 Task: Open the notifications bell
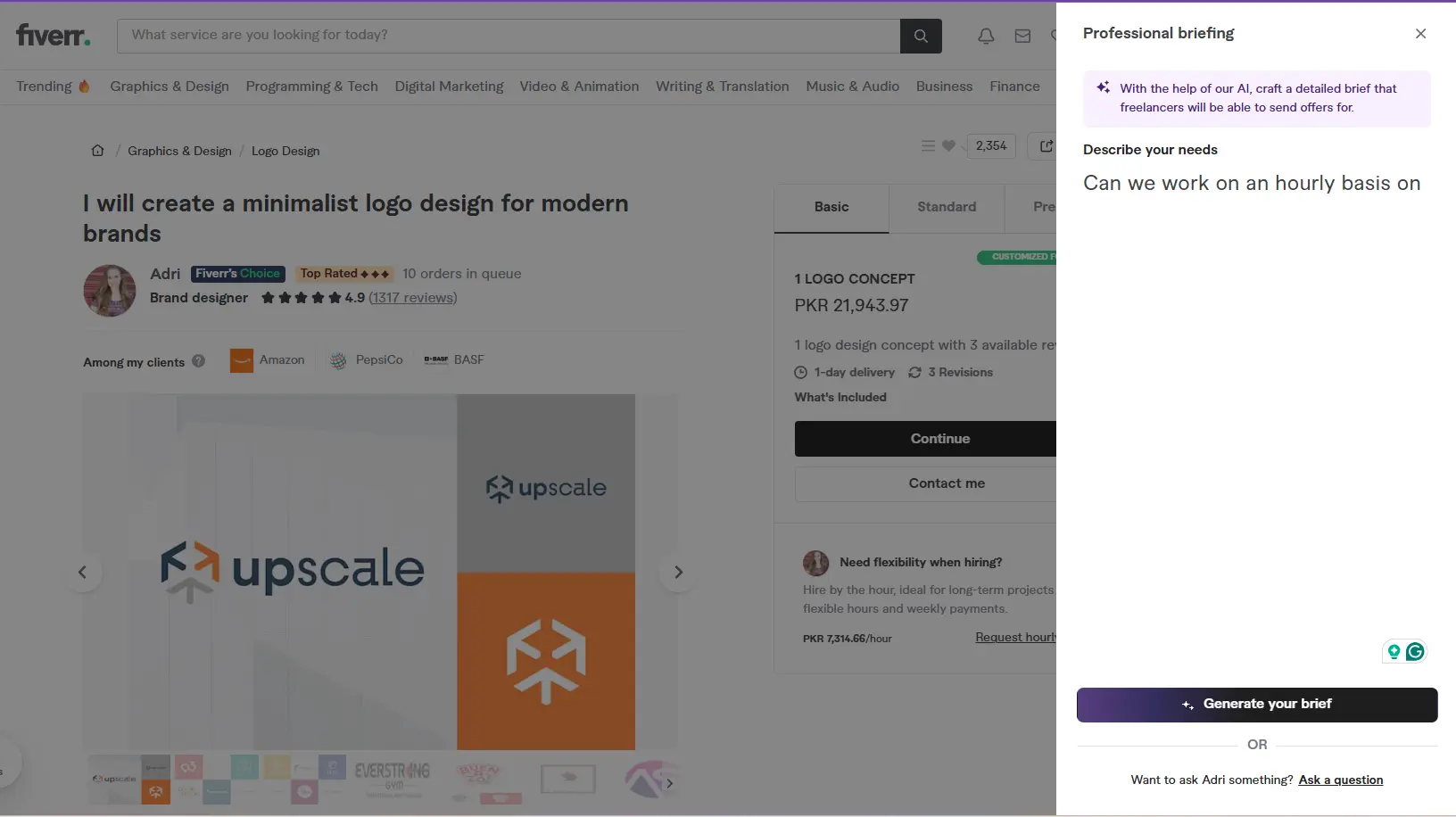point(986,36)
